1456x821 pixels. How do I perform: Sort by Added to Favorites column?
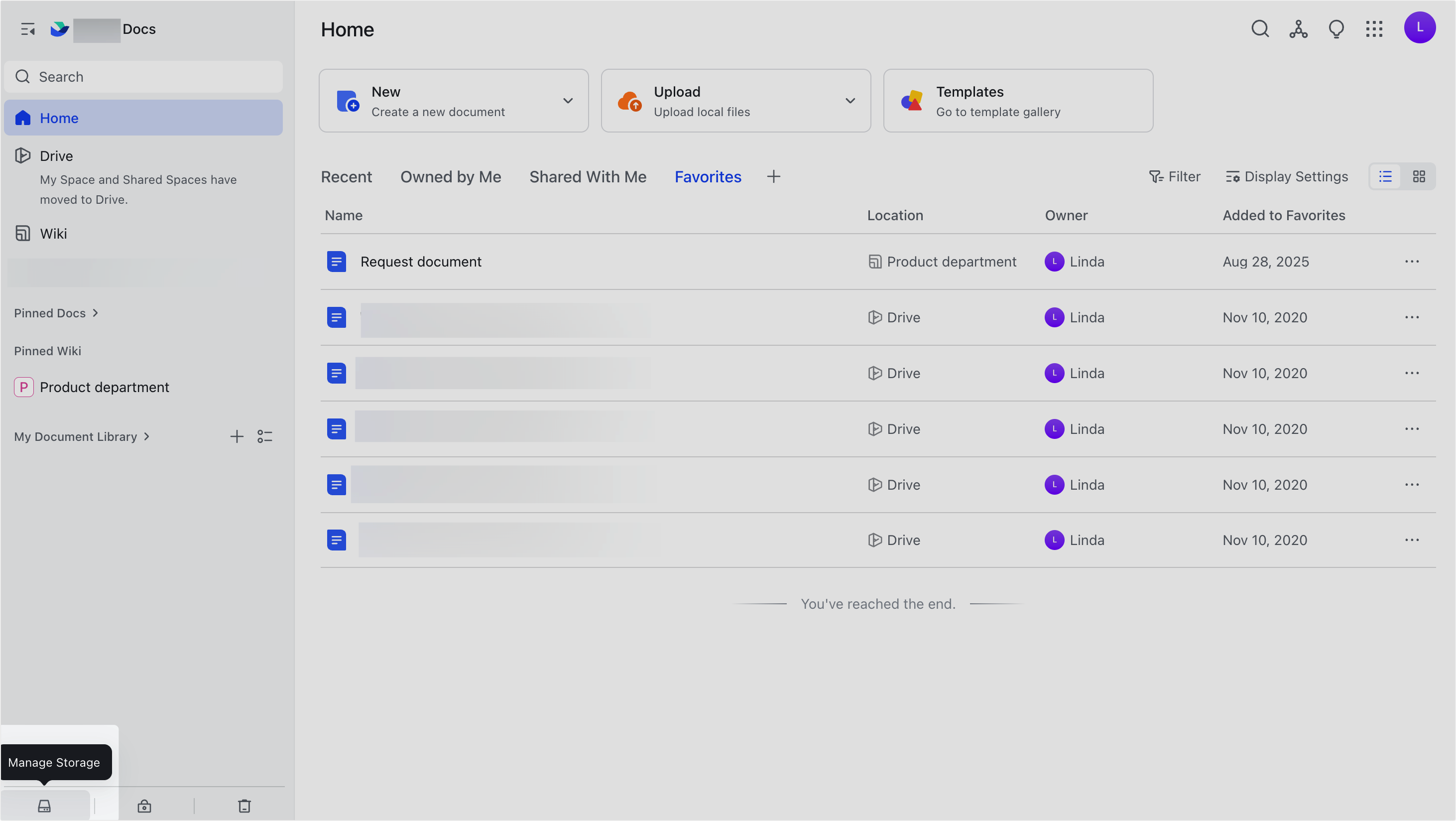pyautogui.click(x=1284, y=215)
